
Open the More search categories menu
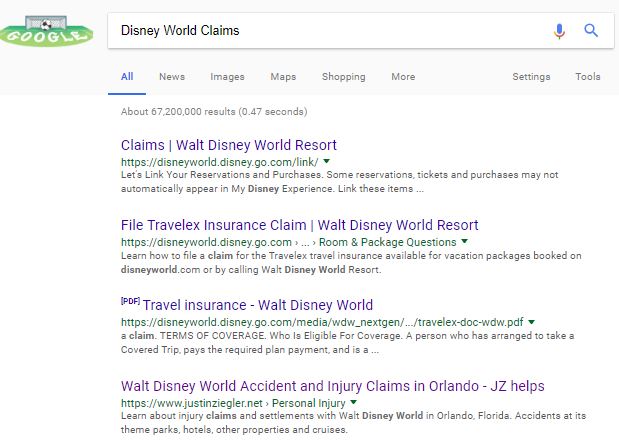tap(403, 77)
